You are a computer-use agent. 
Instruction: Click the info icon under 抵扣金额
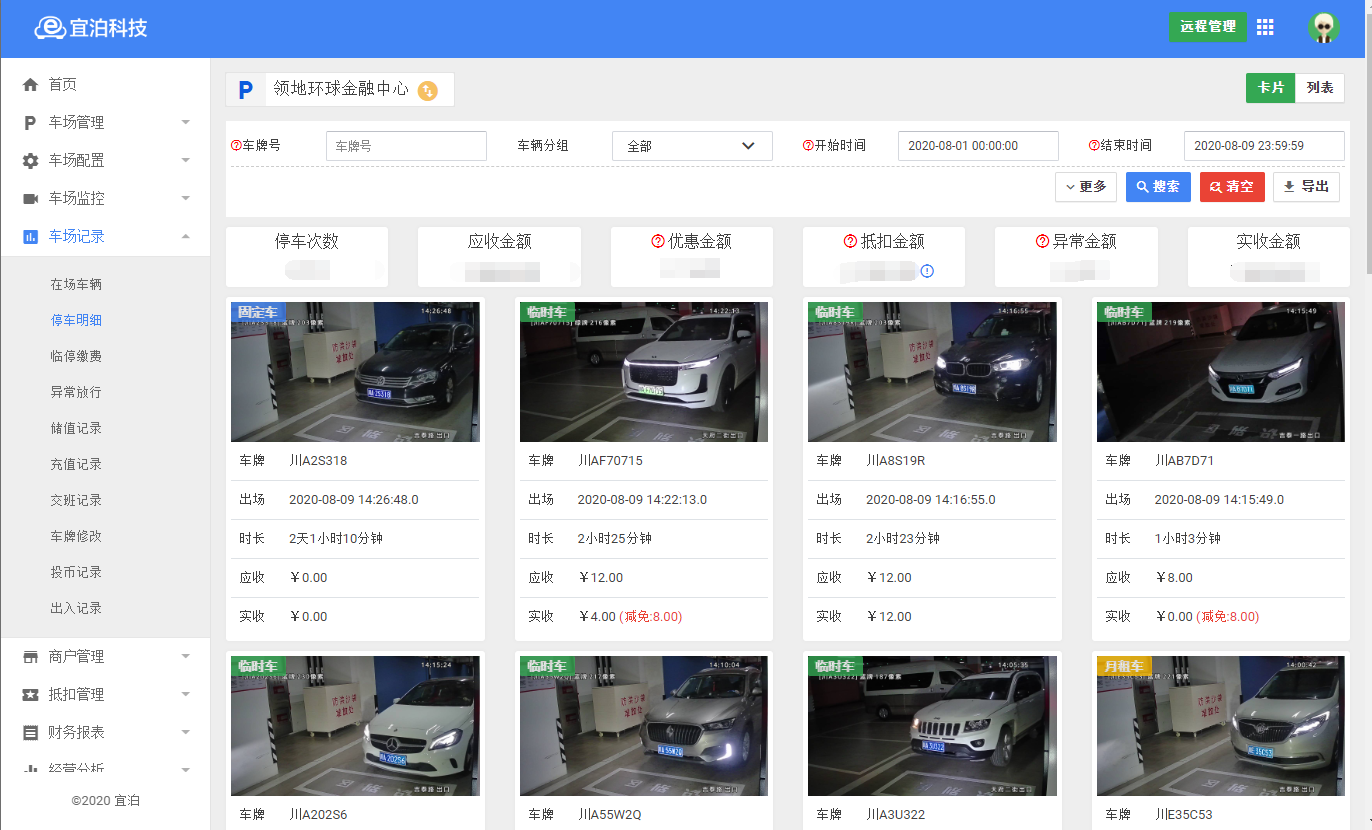(x=927, y=270)
